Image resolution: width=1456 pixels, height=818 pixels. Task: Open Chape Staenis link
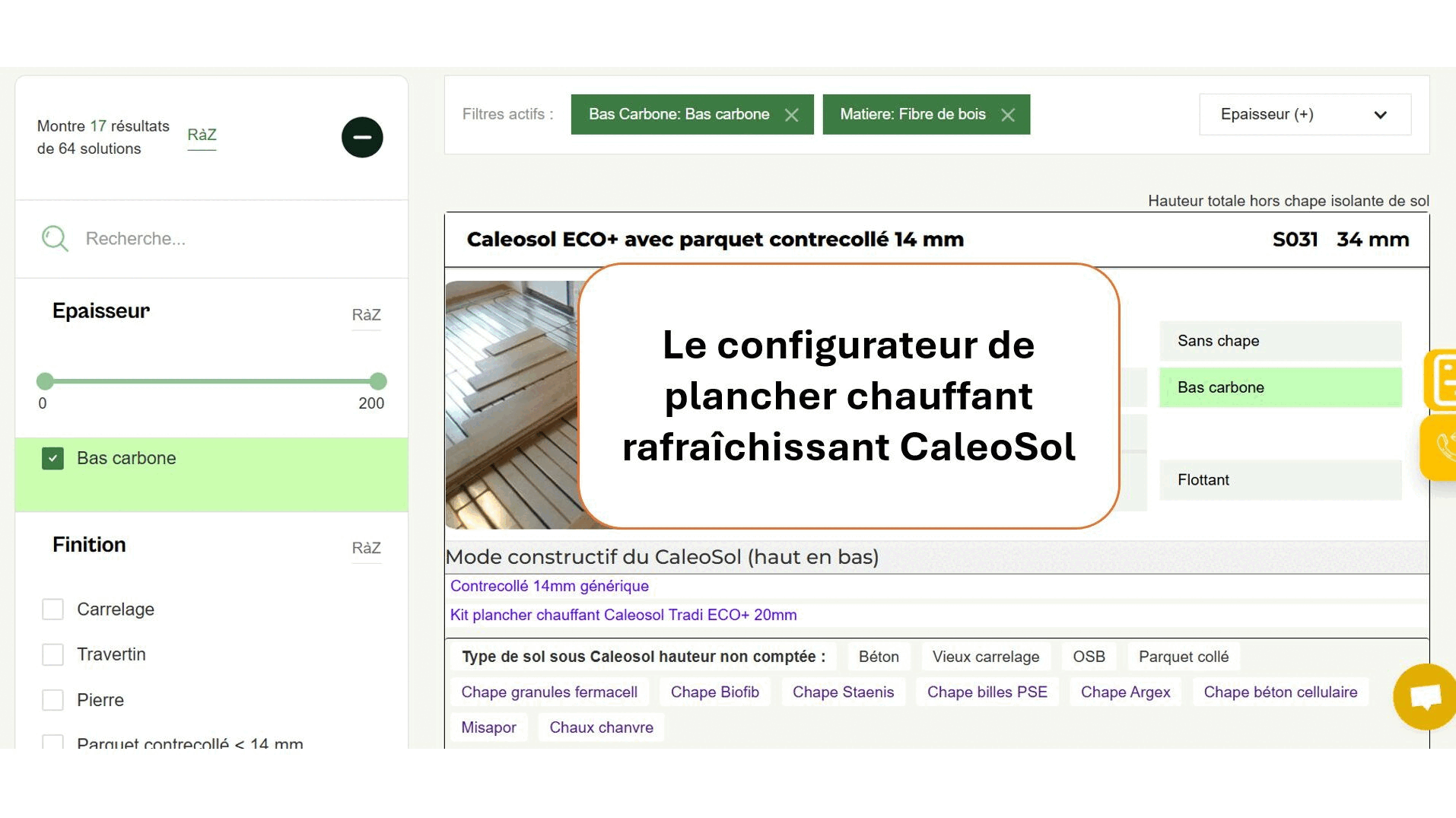pos(843,692)
